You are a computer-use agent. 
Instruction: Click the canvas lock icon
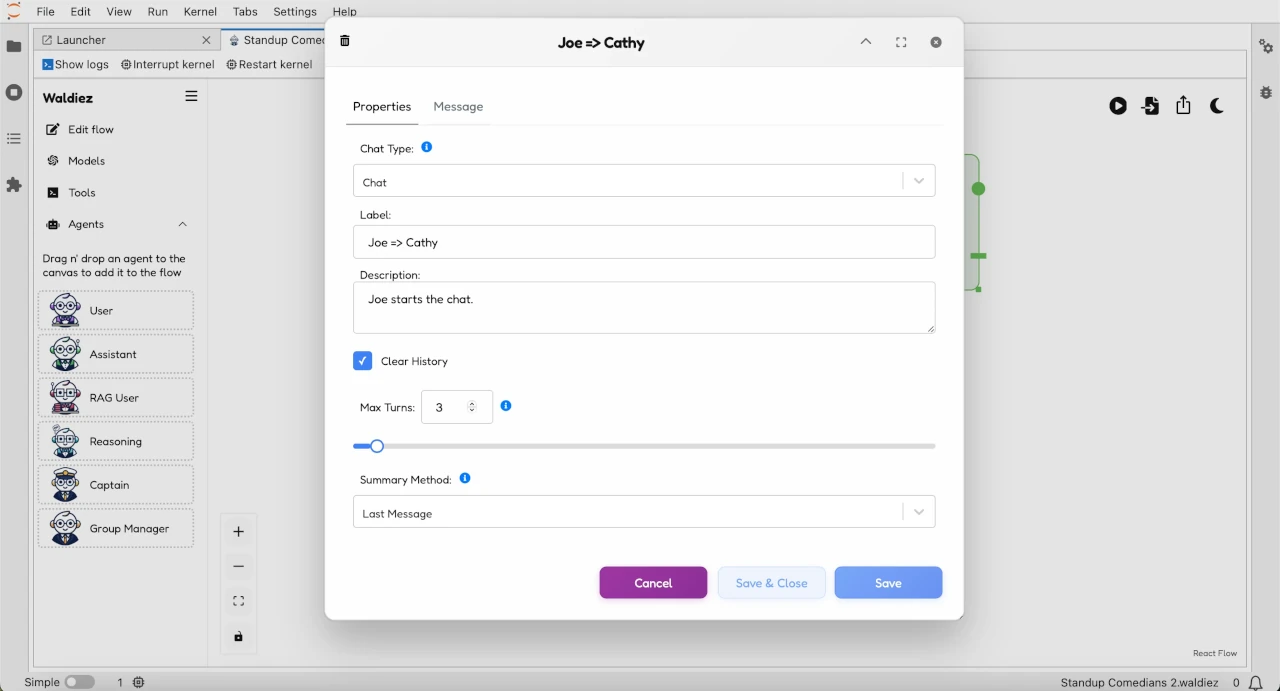238,637
